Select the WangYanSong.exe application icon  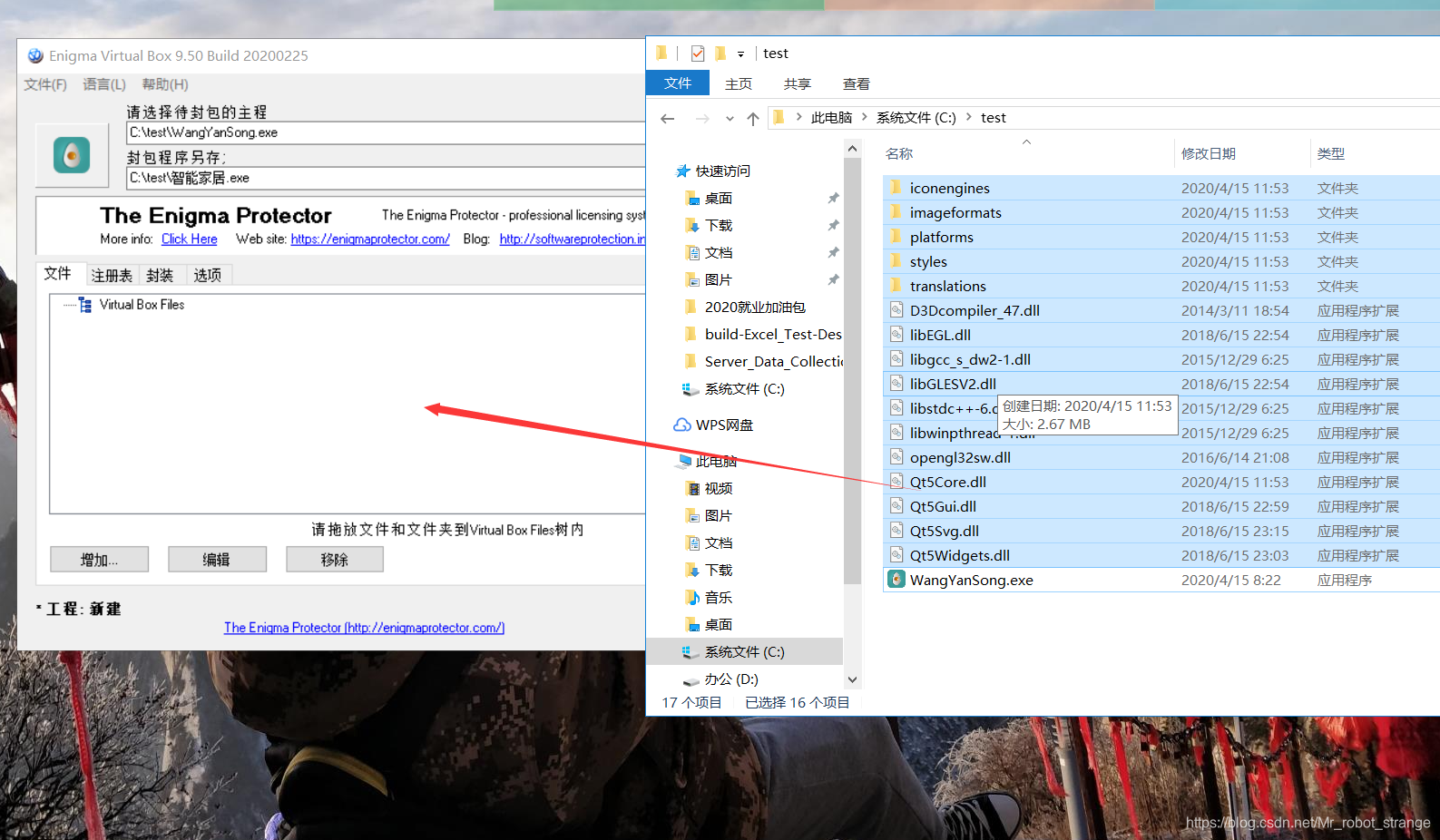896,580
